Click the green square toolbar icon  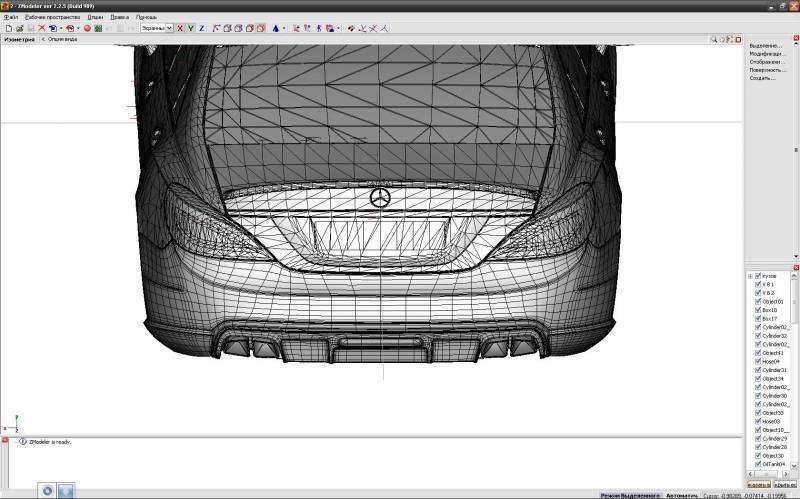[x=98, y=29]
